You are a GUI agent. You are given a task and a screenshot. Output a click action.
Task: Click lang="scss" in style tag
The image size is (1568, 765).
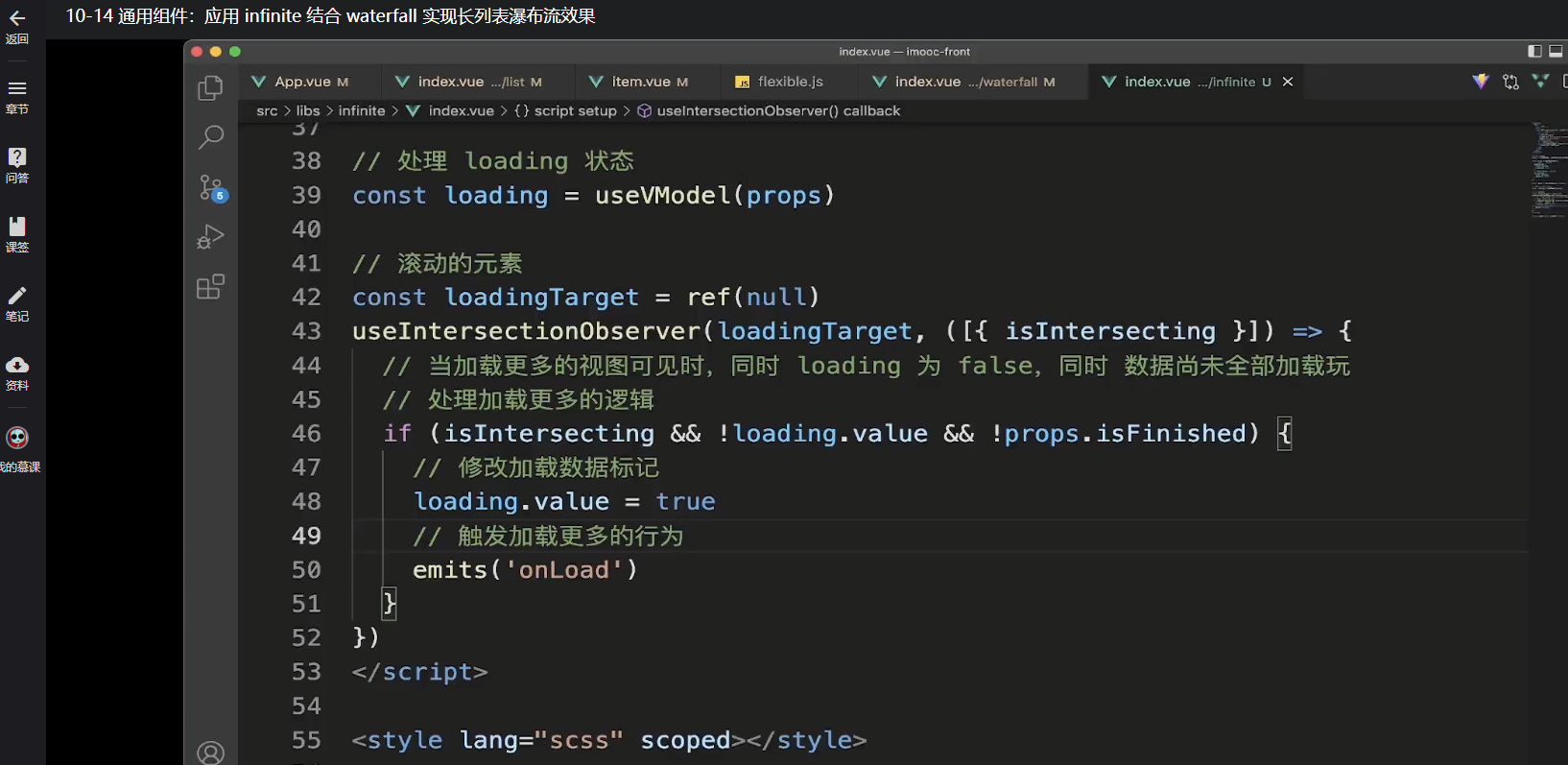[x=541, y=740]
